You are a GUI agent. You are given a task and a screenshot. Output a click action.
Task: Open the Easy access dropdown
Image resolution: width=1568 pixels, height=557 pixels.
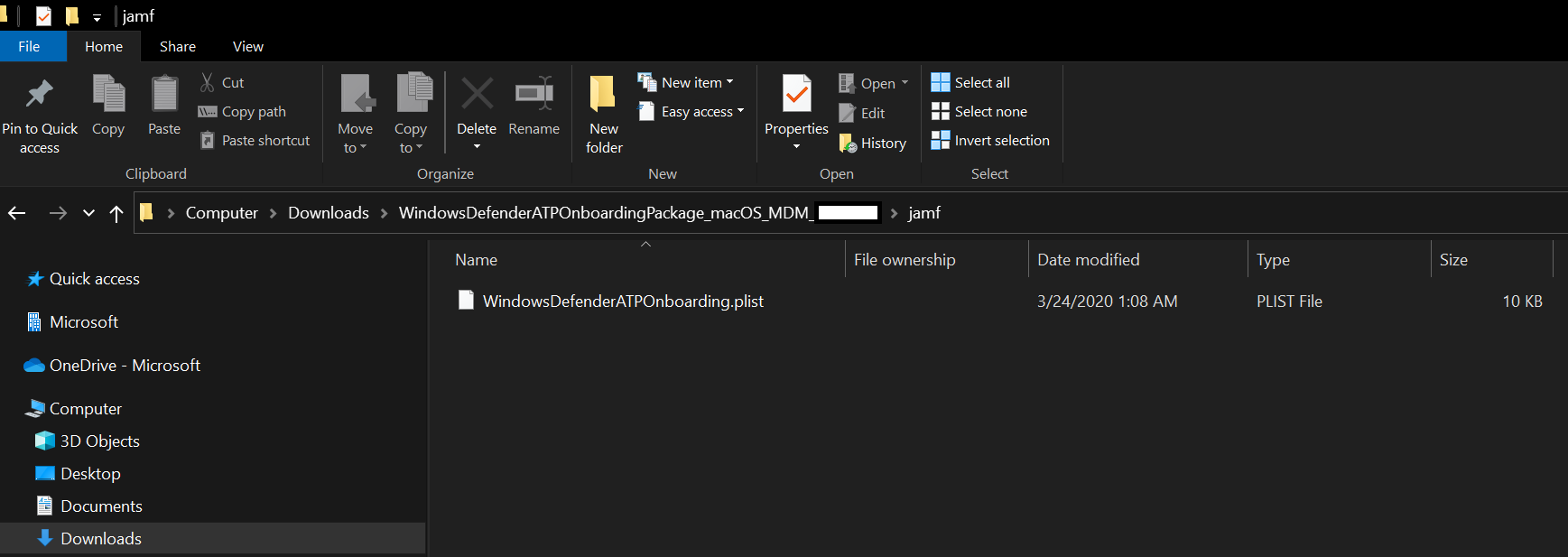[x=691, y=111]
